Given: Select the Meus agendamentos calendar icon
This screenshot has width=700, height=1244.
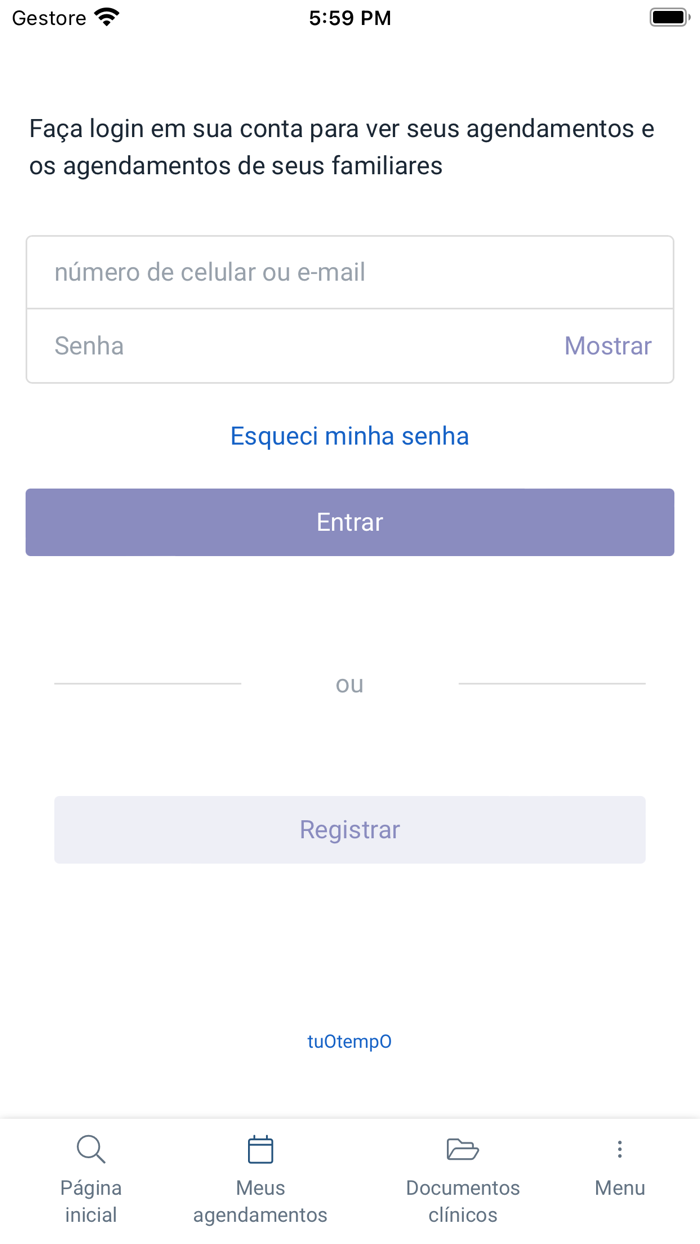Looking at the screenshot, I should coord(260,1148).
